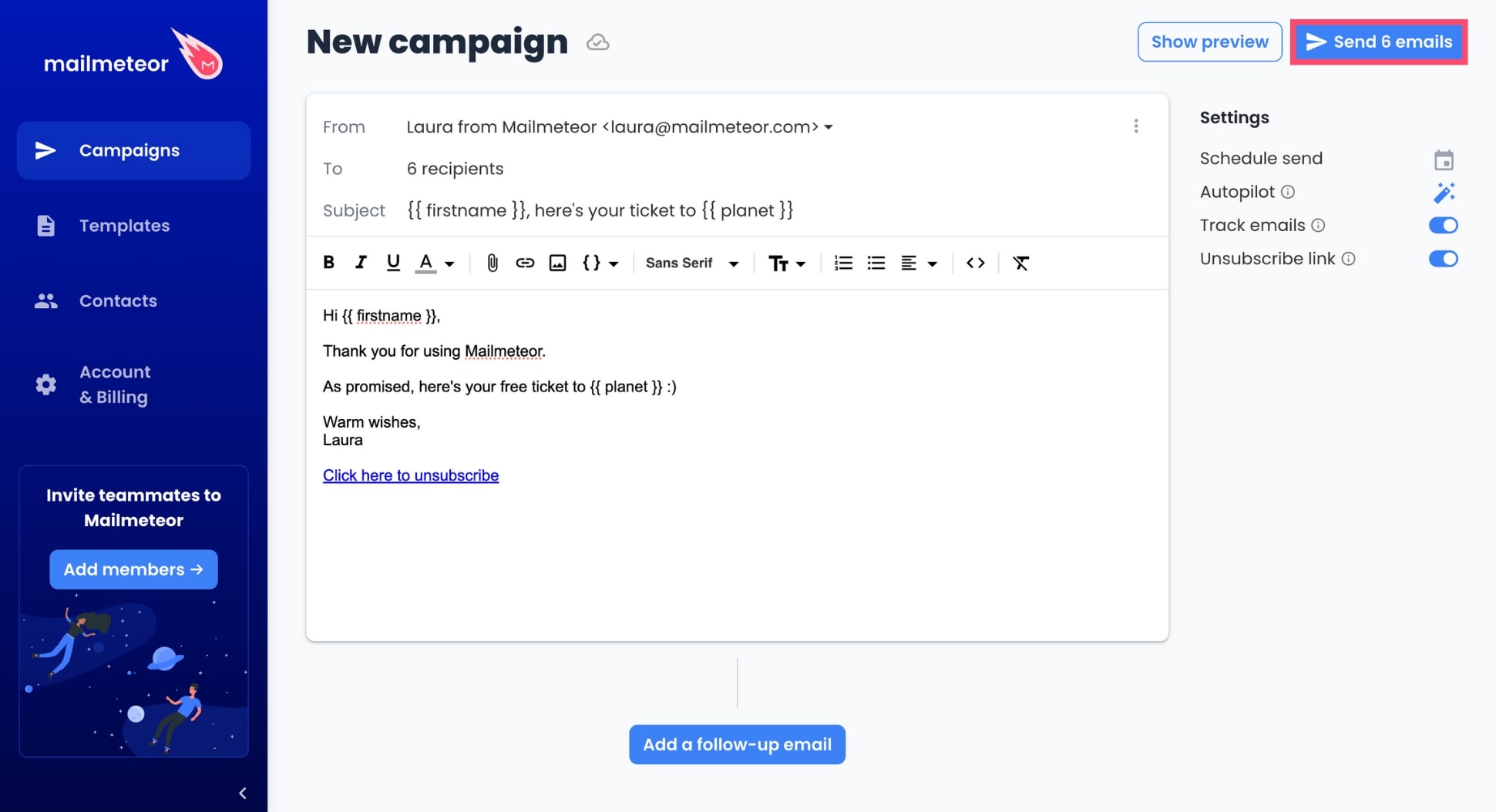Image resolution: width=1496 pixels, height=812 pixels.
Task: Open the text size menu
Action: [x=778, y=263]
